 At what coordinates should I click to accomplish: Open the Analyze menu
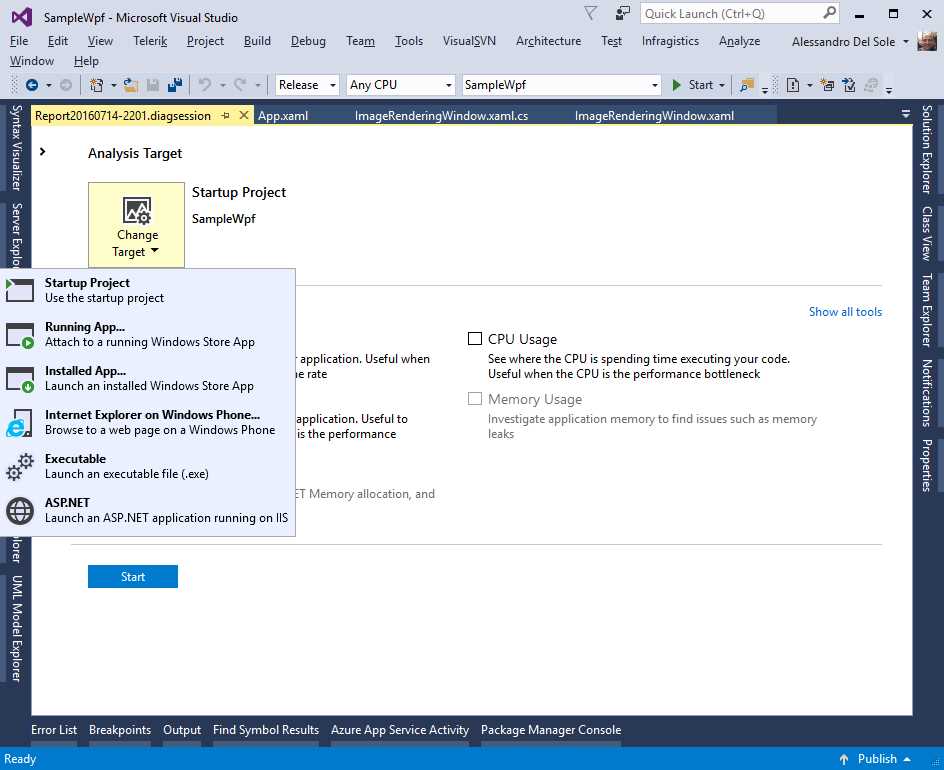tap(739, 41)
